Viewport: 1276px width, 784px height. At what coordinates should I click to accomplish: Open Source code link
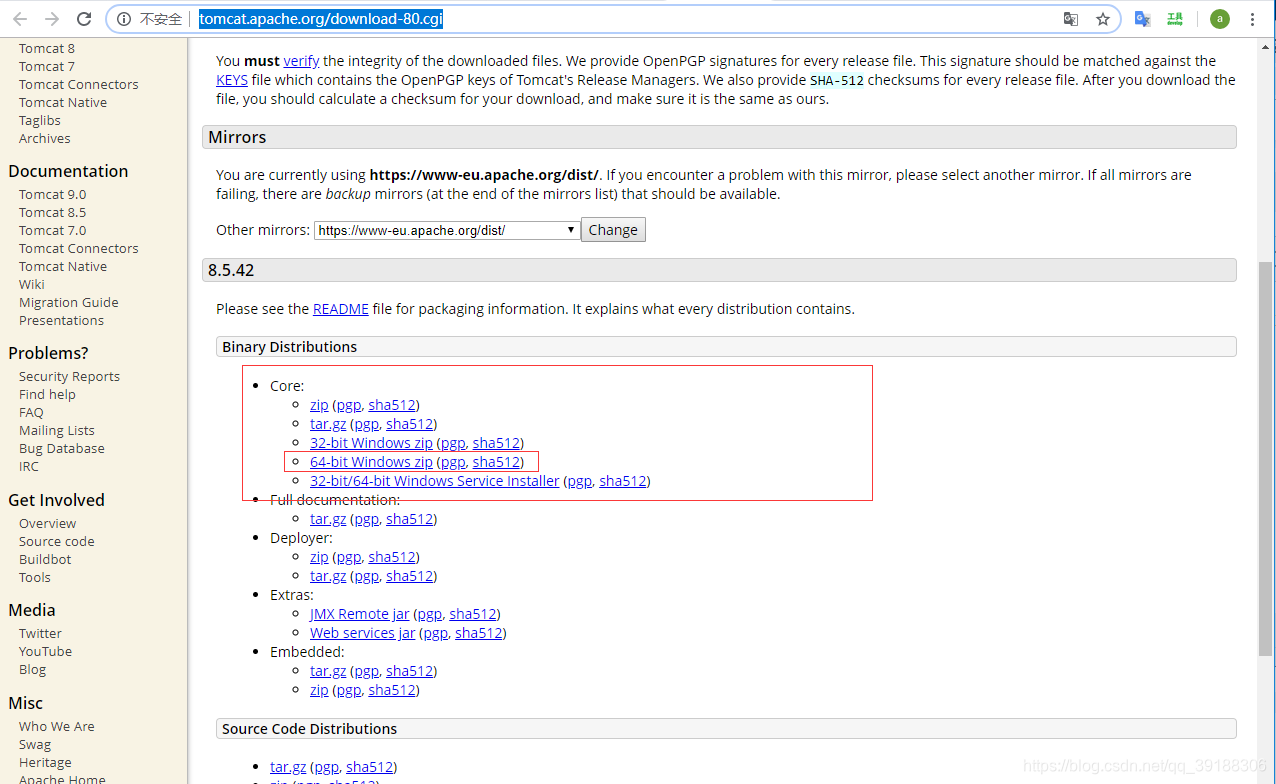(57, 541)
